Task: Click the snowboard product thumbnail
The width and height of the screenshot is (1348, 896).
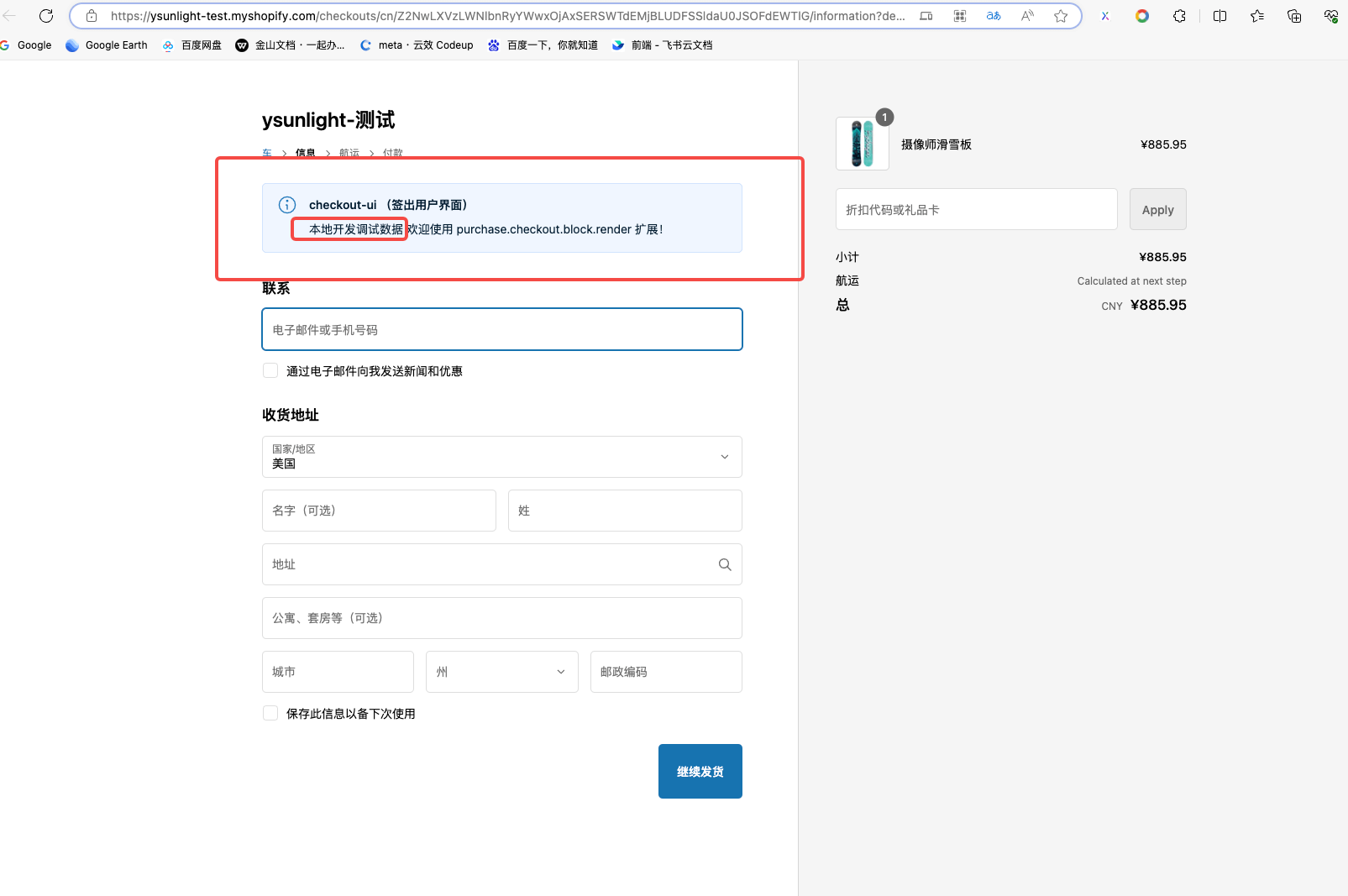Action: tap(862, 144)
